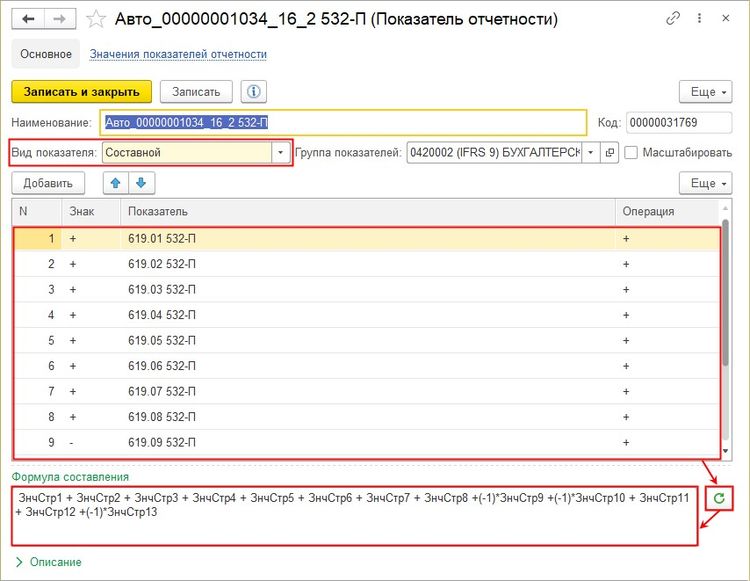This screenshot has height=581, width=750.
Task: Open the selected indicator group form
Action: (x=610, y=153)
